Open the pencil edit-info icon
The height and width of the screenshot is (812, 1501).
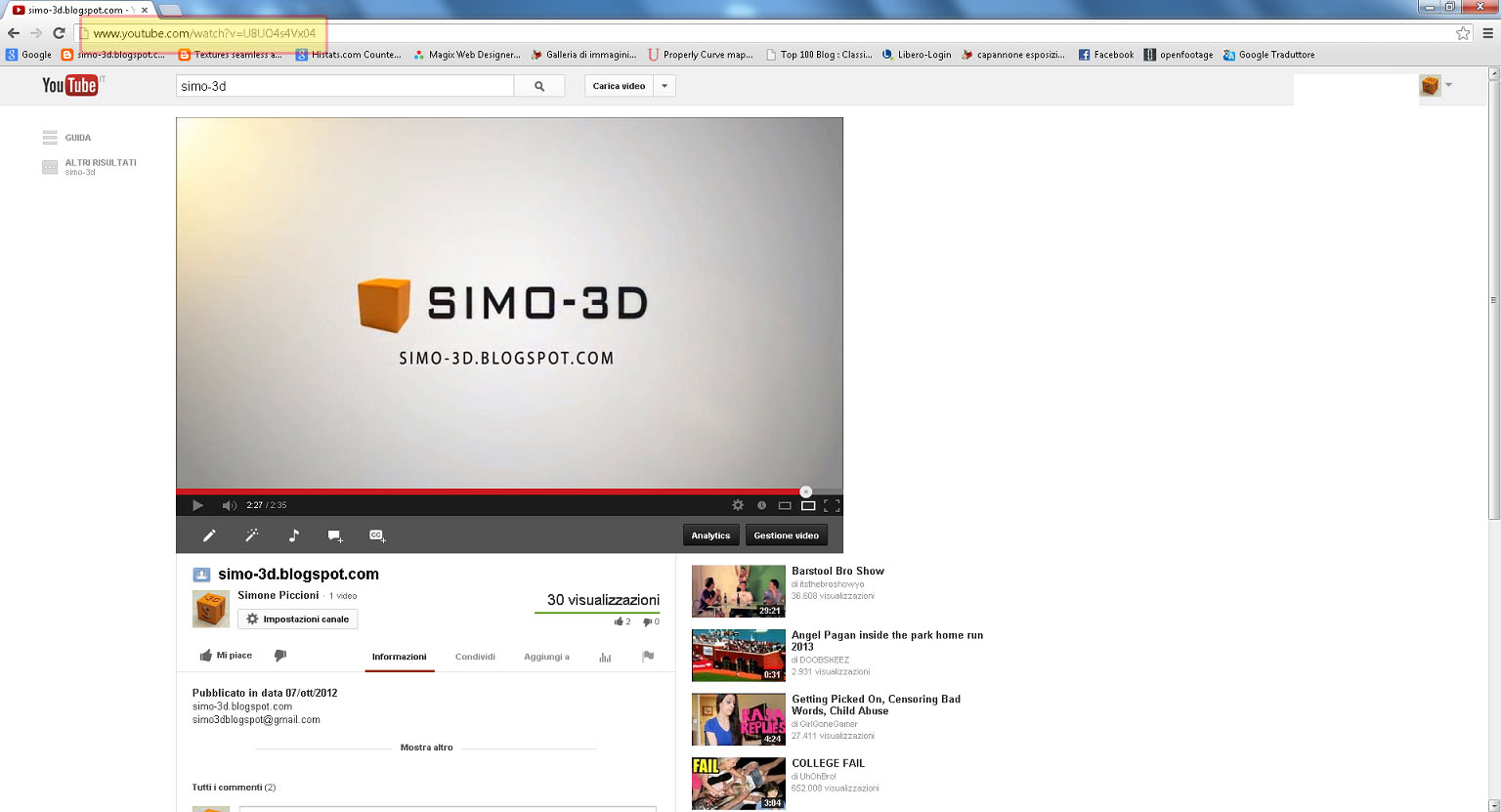[x=209, y=535]
